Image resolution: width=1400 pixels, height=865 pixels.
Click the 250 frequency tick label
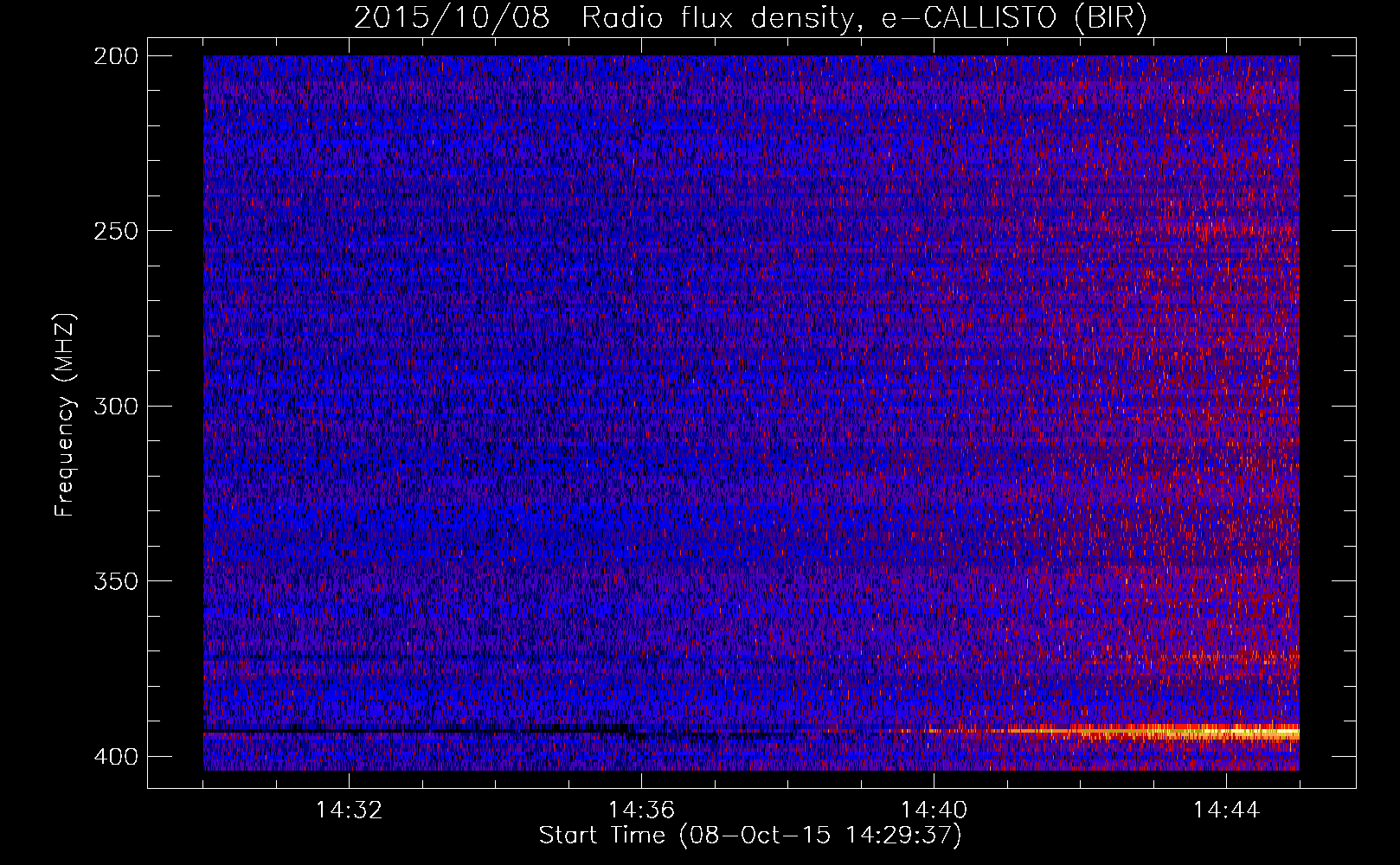point(115,231)
